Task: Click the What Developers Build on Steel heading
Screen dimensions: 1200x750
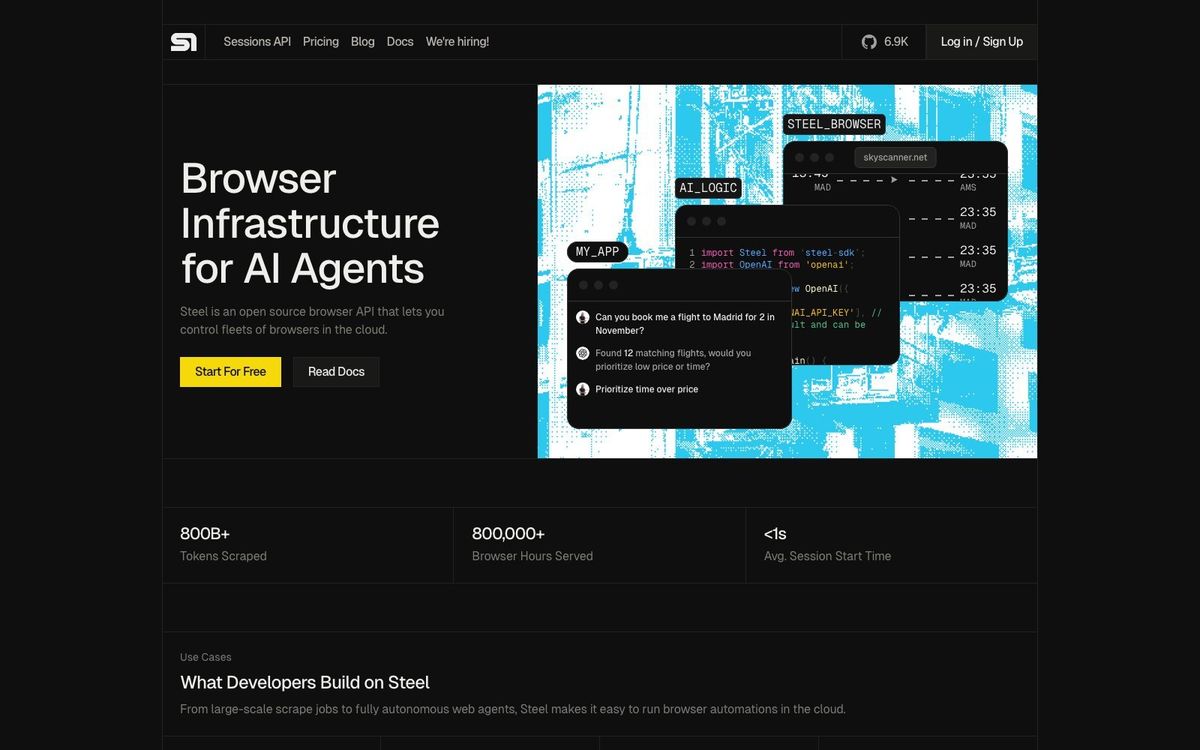Action: (x=305, y=683)
